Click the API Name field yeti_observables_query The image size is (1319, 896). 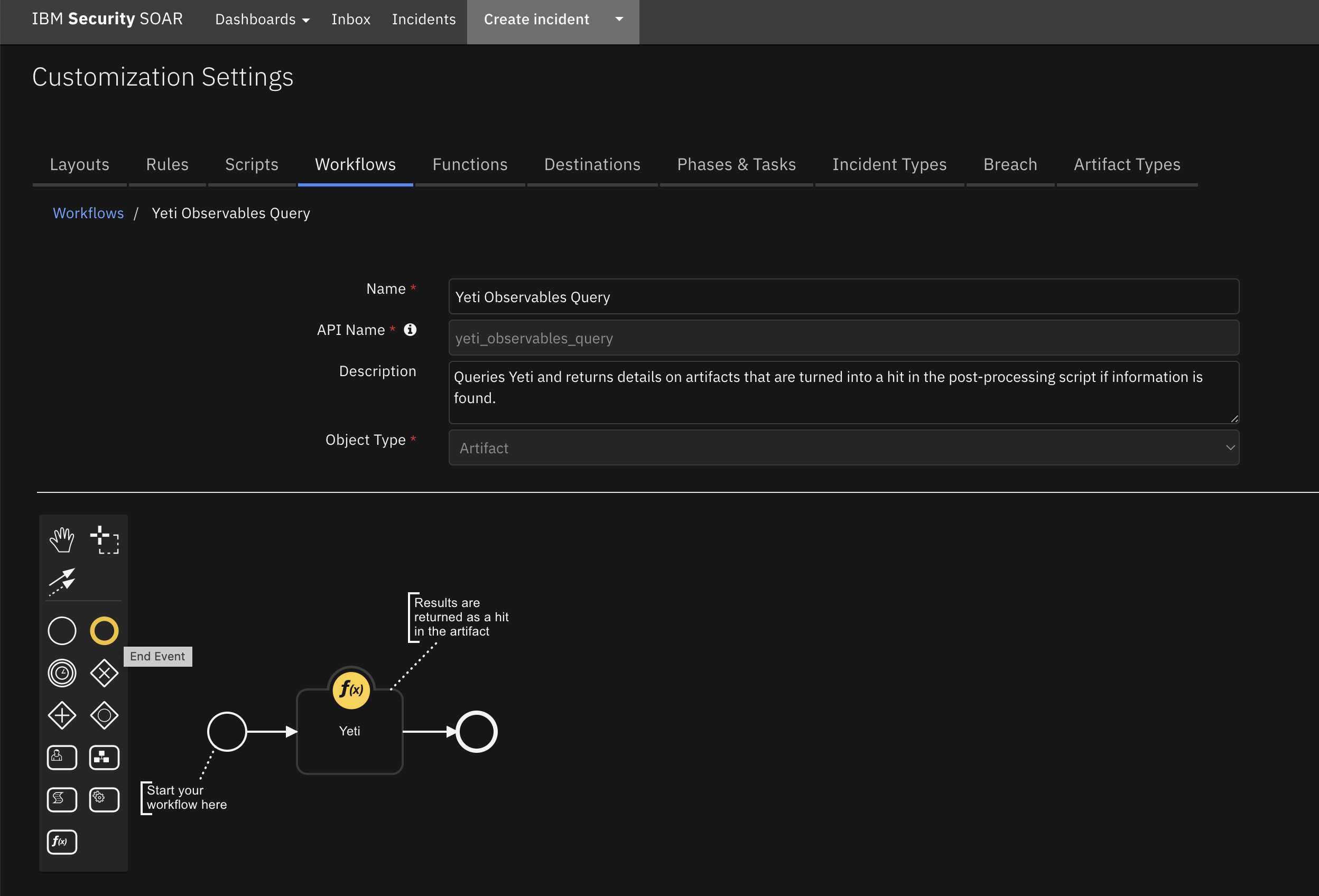tap(843, 338)
